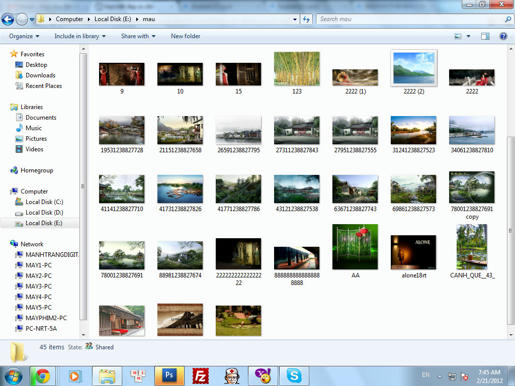Open Skype from the taskbar

click(x=294, y=376)
